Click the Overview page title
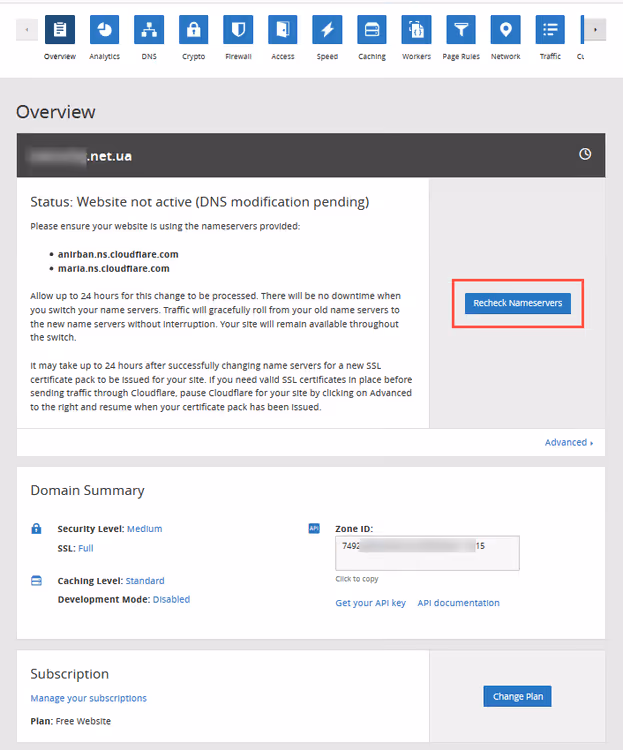 click(56, 112)
